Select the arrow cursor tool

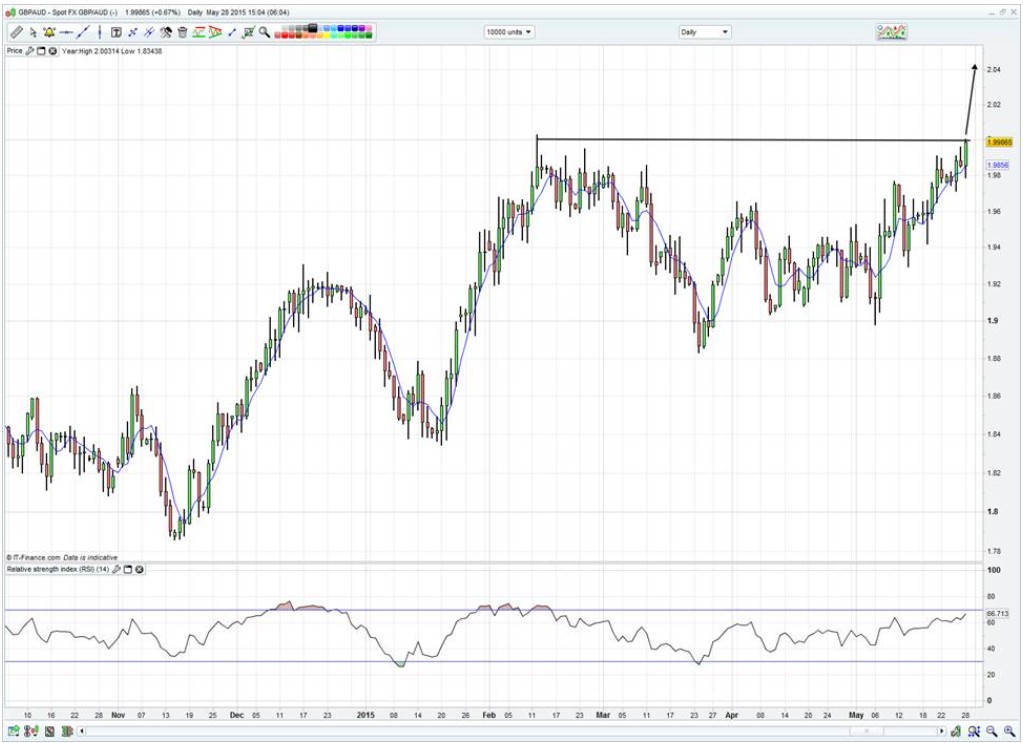(x=32, y=32)
